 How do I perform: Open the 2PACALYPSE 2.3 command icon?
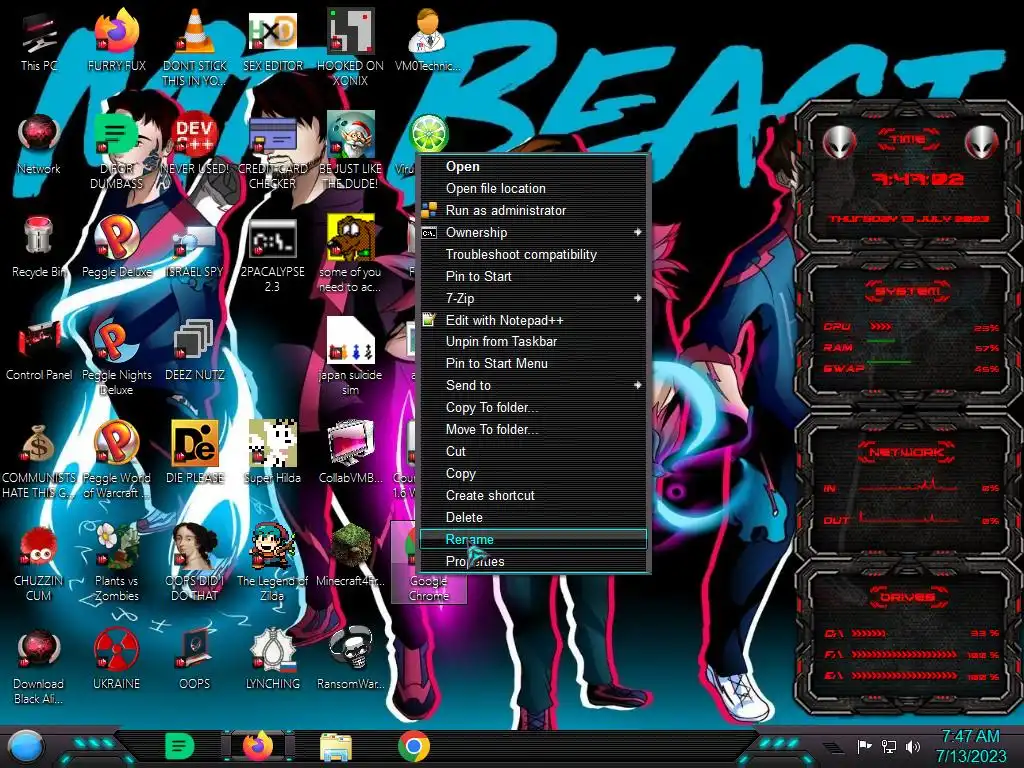click(273, 255)
